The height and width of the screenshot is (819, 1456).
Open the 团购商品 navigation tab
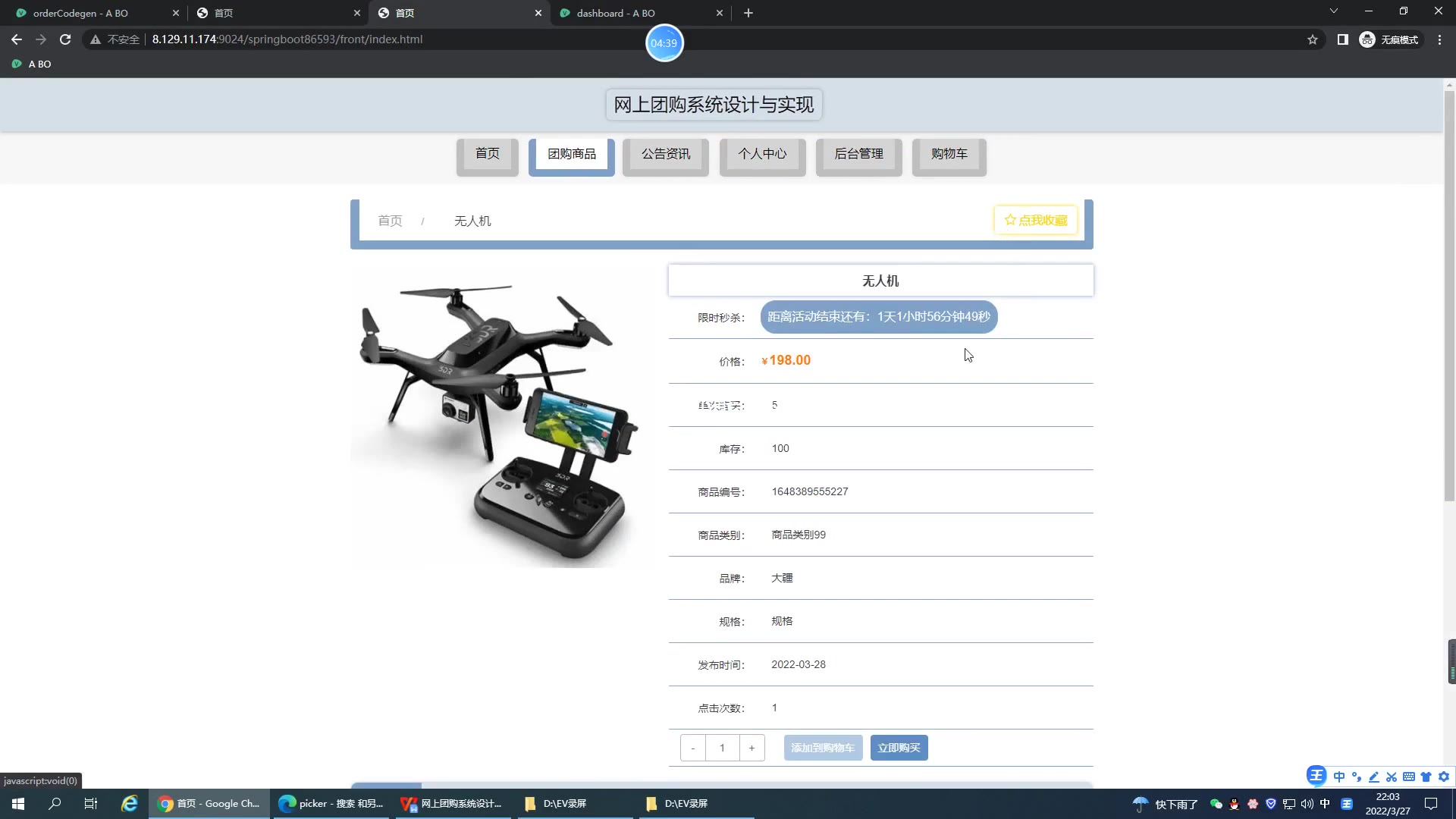[x=571, y=154]
